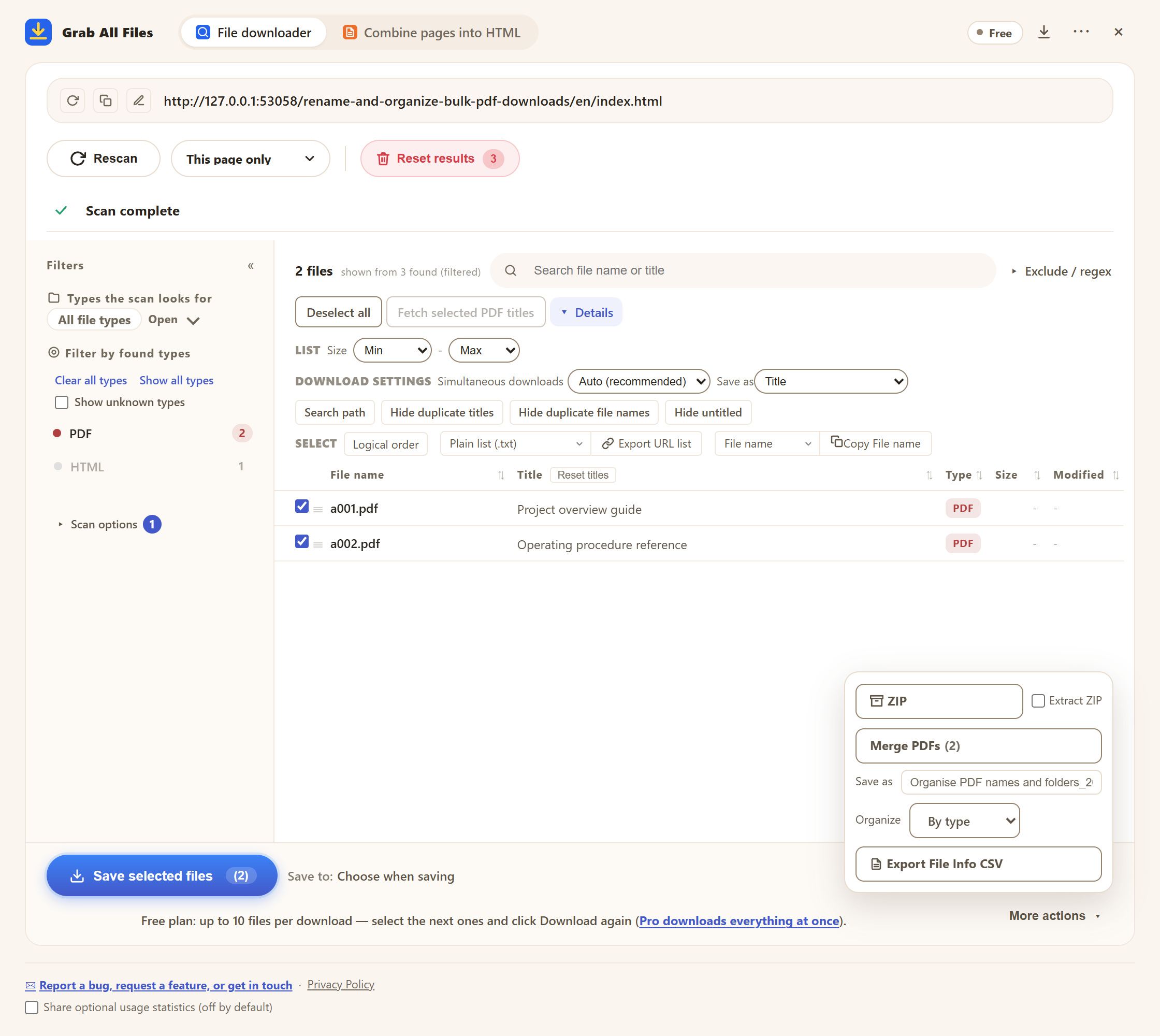Screen dimensions: 1160x1036
Task: Collapse the Filters sidebar with double-chevron
Action: (251, 266)
